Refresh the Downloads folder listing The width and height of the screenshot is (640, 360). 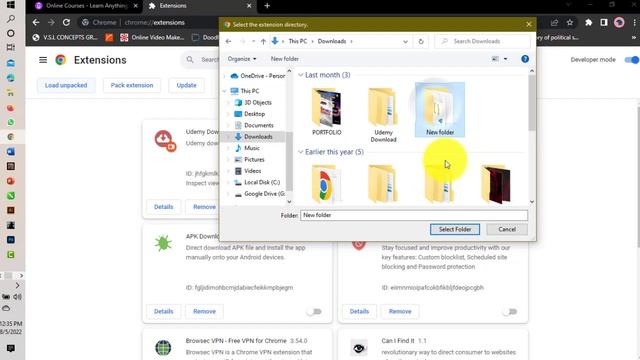(421, 41)
